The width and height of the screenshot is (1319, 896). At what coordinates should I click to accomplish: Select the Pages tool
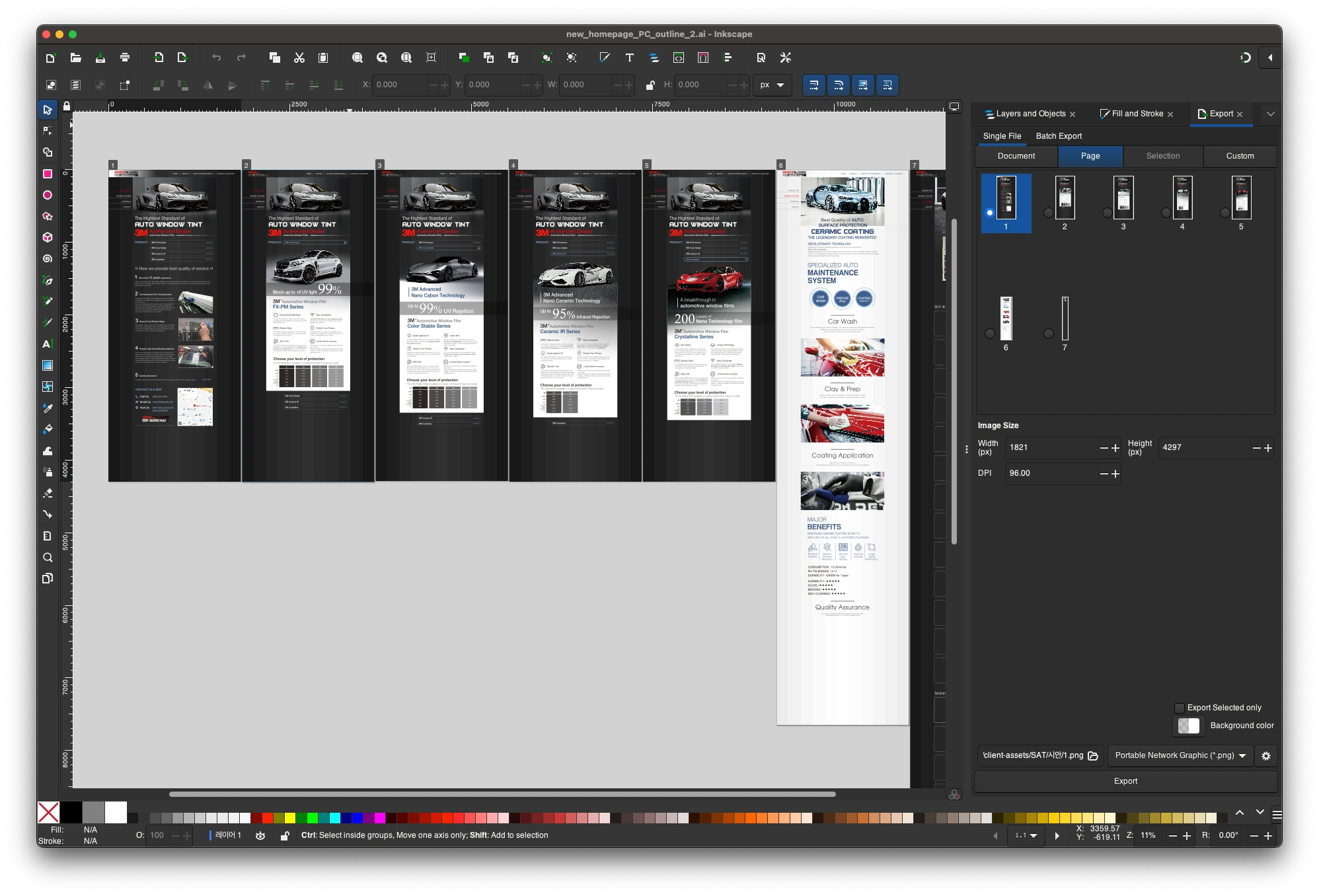point(48,578)
